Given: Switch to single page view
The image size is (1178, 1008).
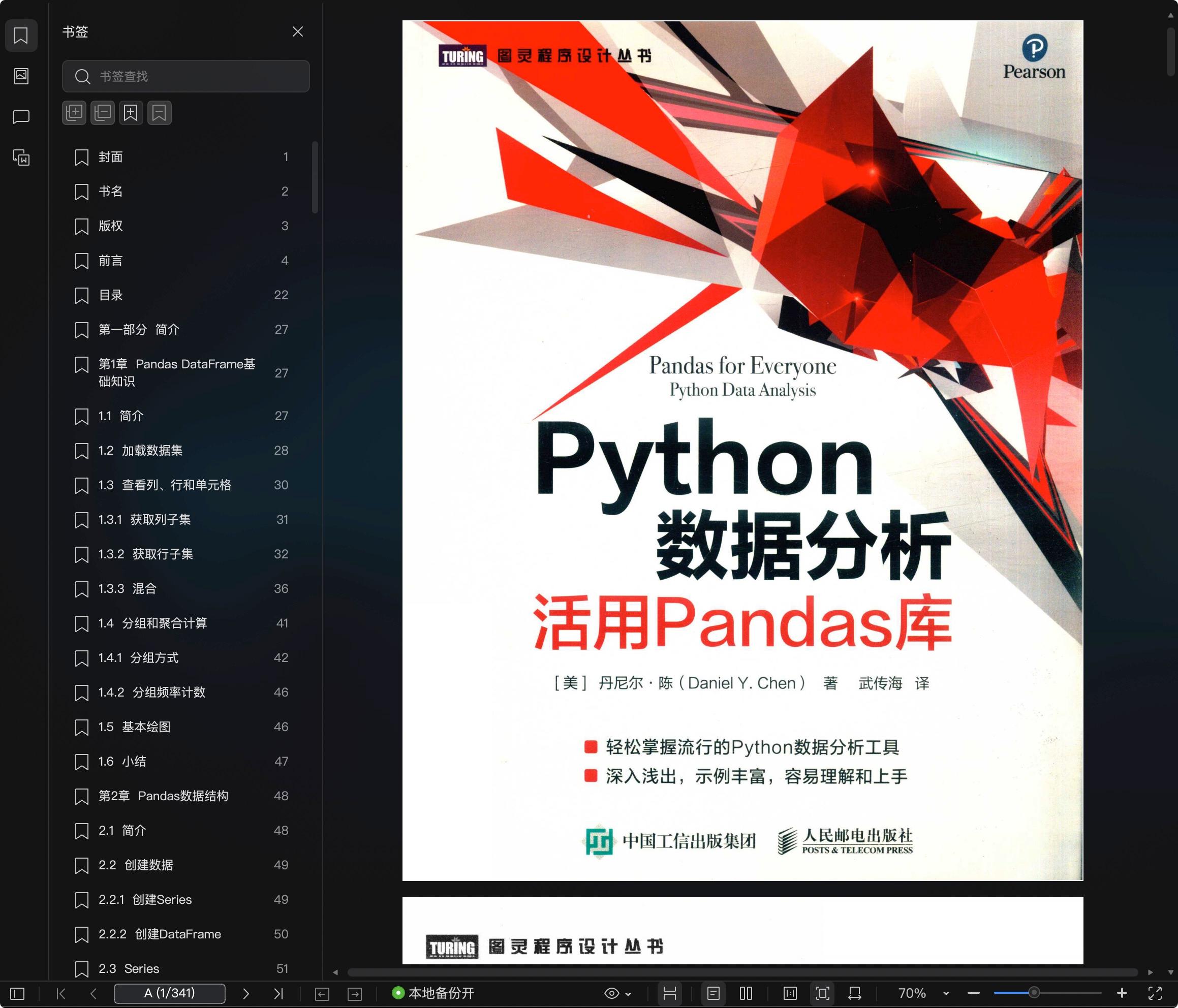Looking at the screenshot, I should 714,993.
